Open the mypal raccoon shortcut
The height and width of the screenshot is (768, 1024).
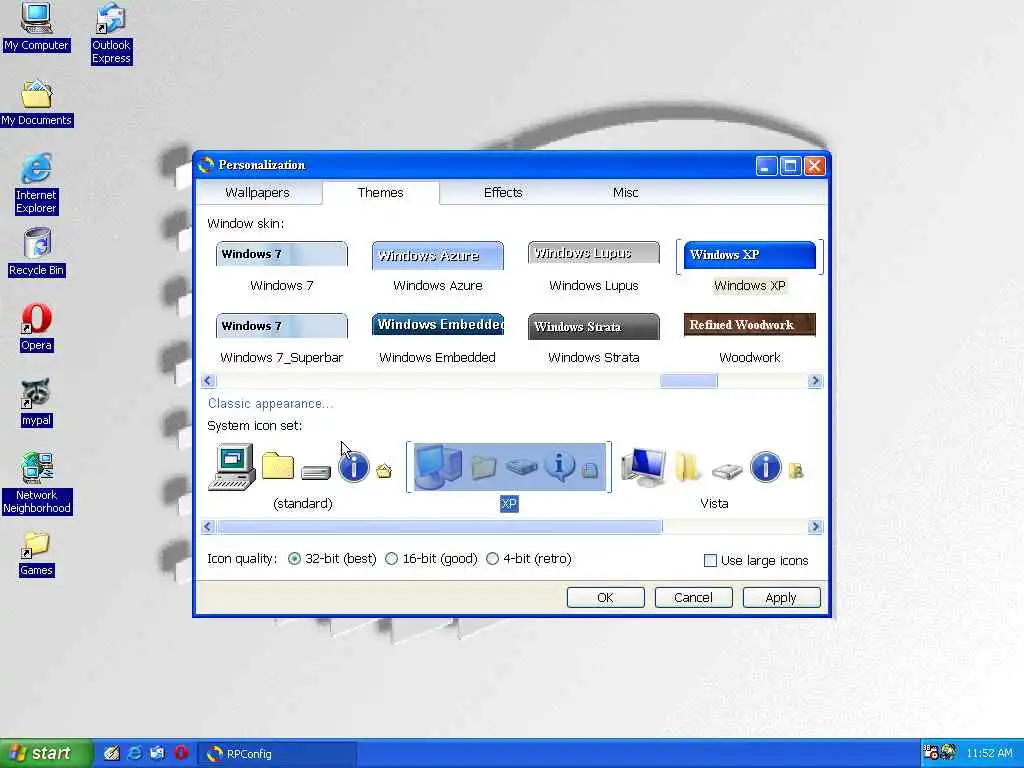pos(36,403)
